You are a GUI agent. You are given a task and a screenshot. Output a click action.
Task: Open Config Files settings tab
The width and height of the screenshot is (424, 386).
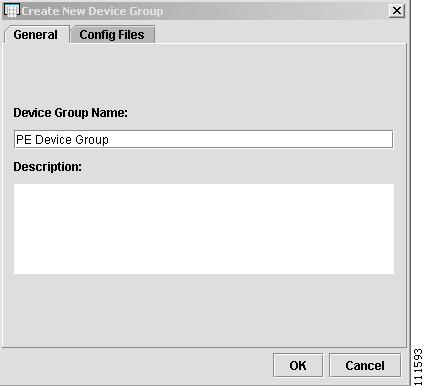tap(112, 35)
